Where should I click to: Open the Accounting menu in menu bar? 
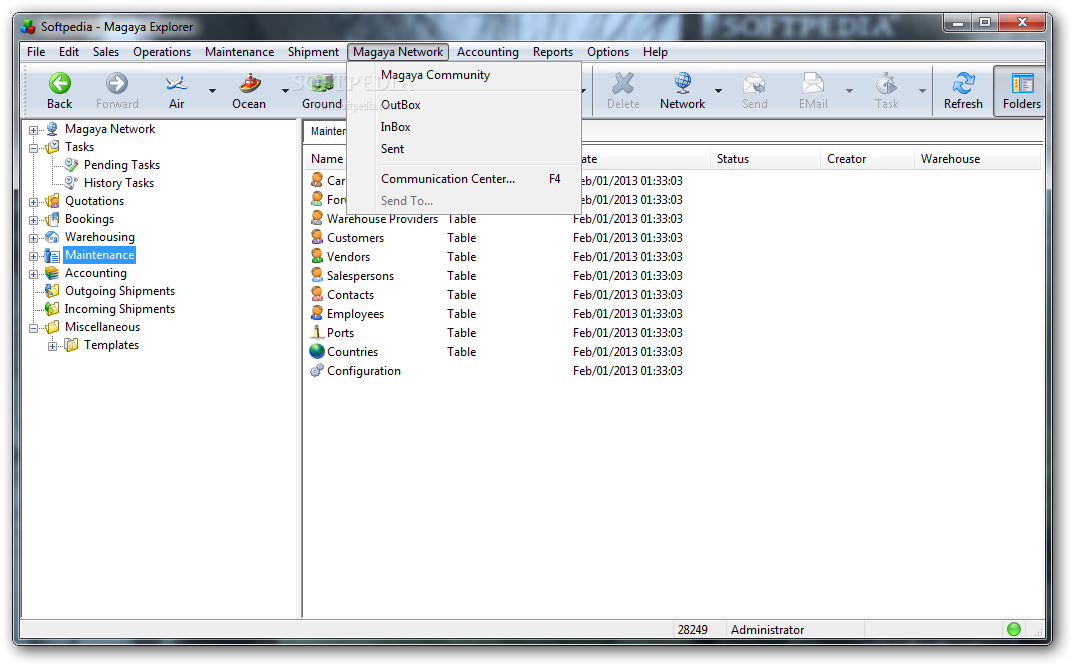coord(488,52)
